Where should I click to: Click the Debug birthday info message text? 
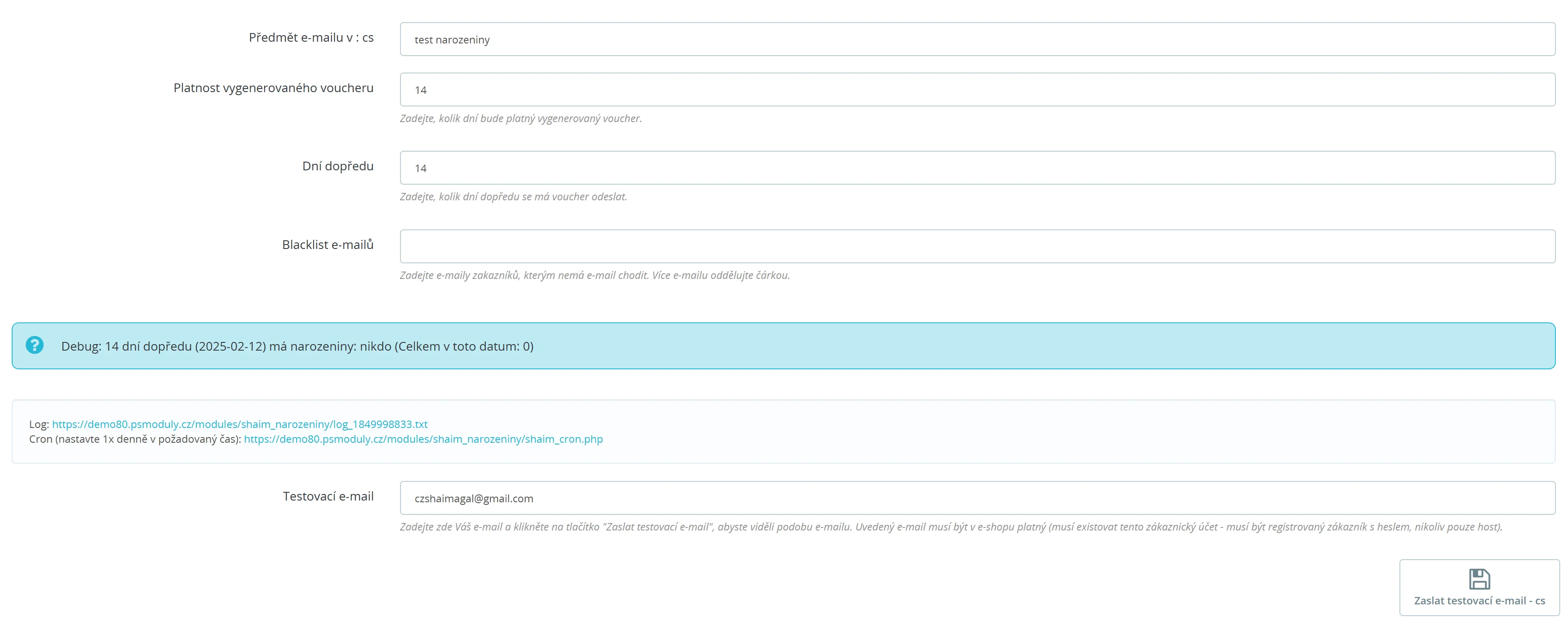pos(297,346)
